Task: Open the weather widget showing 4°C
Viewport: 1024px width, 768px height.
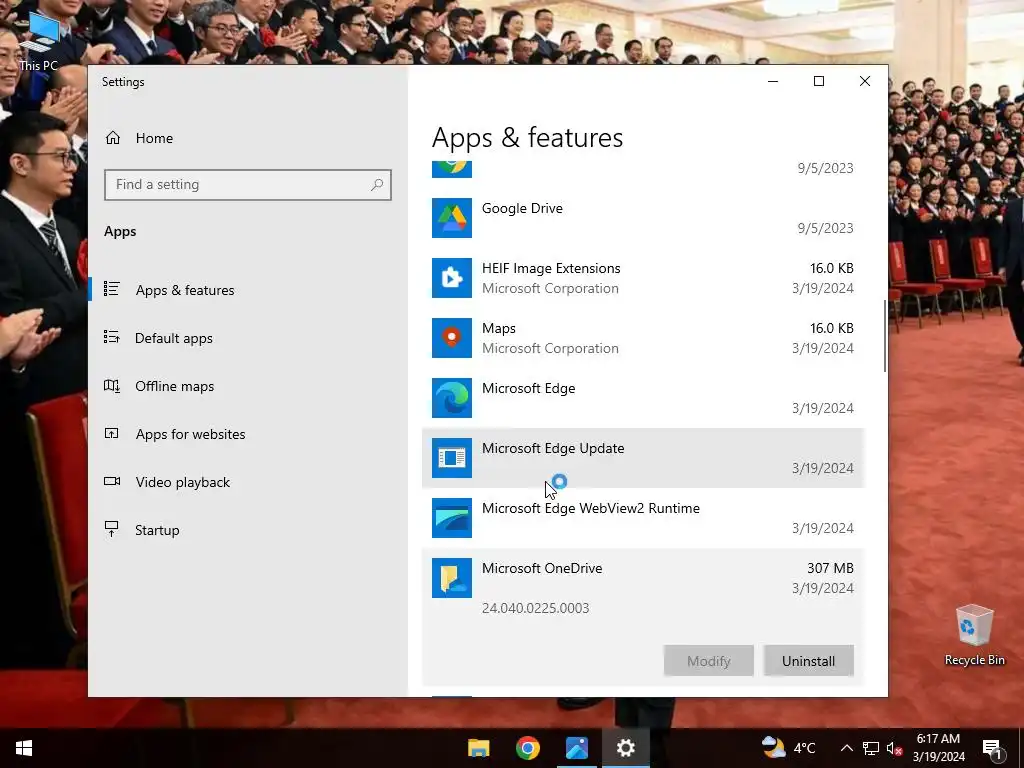Action: coord(789,748)
